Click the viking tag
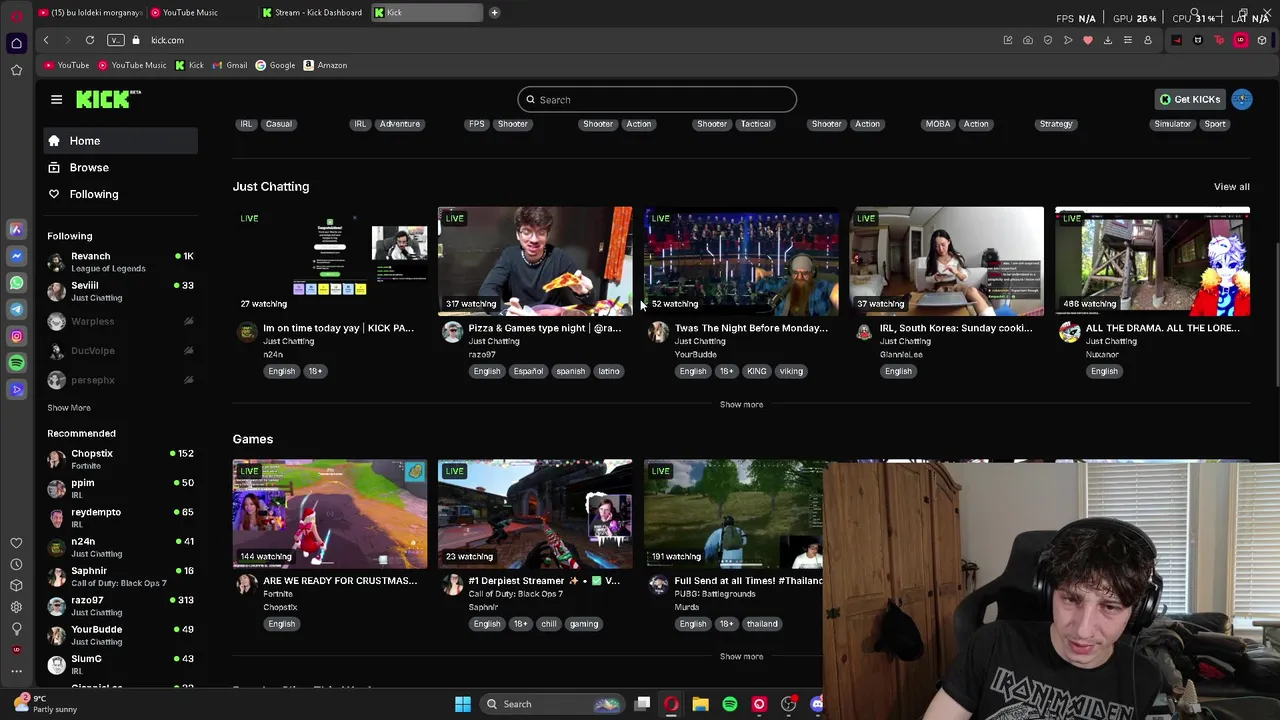1280x720 pixels. 791,371
